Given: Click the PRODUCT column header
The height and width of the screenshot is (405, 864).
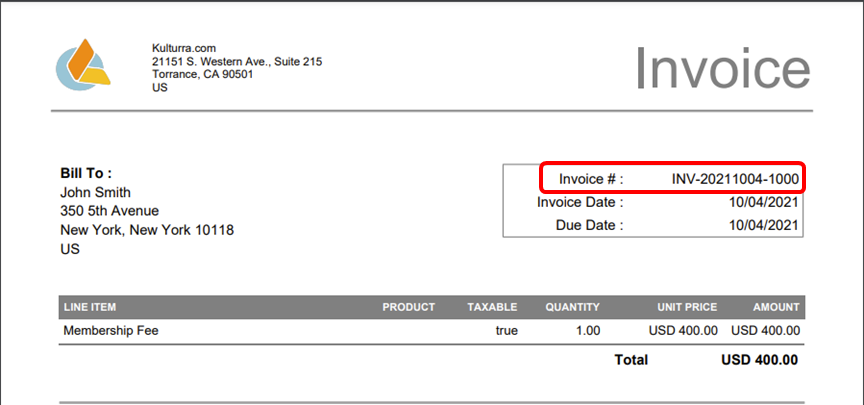Looking at the screenshot, I should tap(408, 307).
